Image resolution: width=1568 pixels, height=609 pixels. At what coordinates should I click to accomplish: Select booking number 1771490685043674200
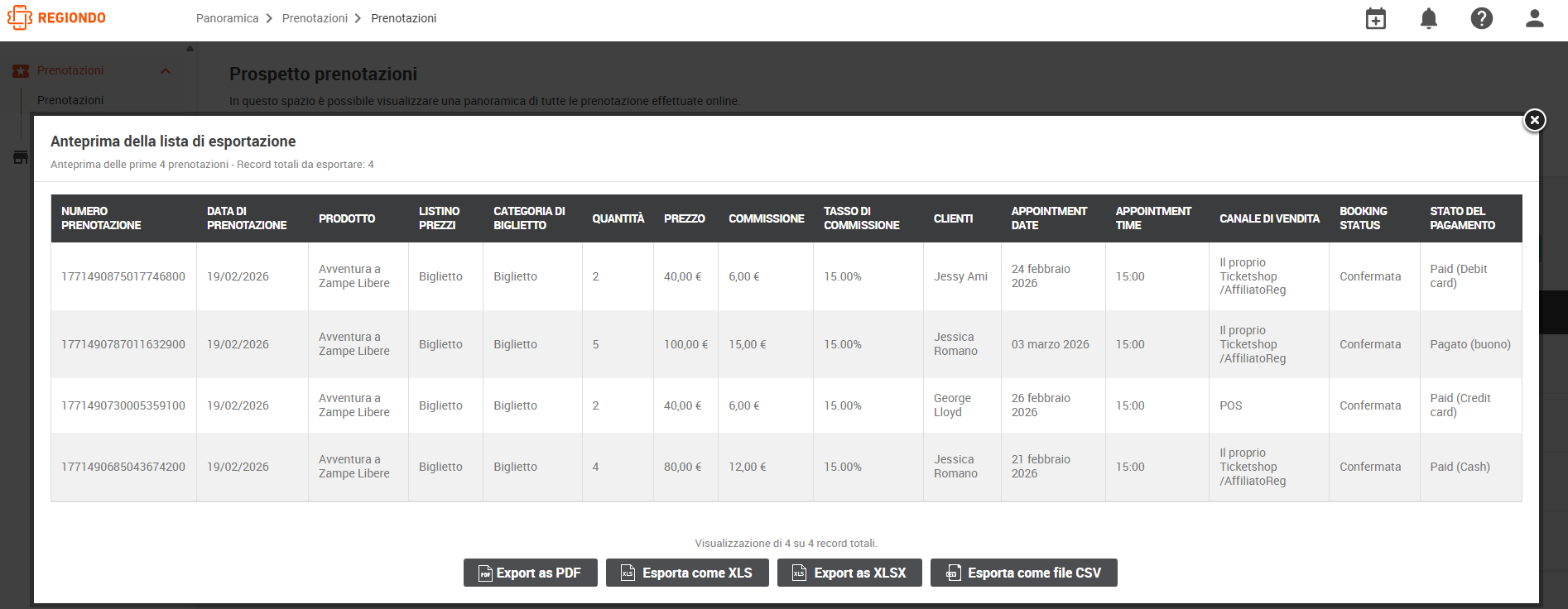(123, 467)
